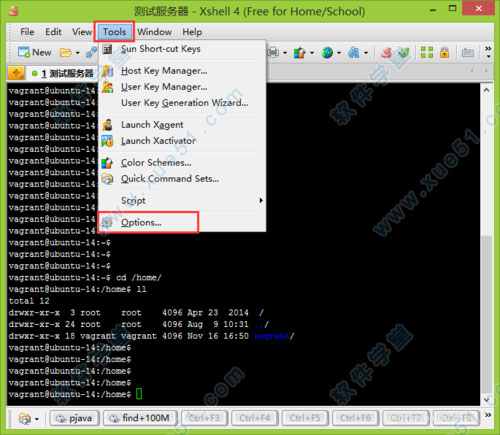The width and height of the screenshot is (500, 435).
Task: Open Quick Command Sets... entry
Action: [x=182, y=179]
